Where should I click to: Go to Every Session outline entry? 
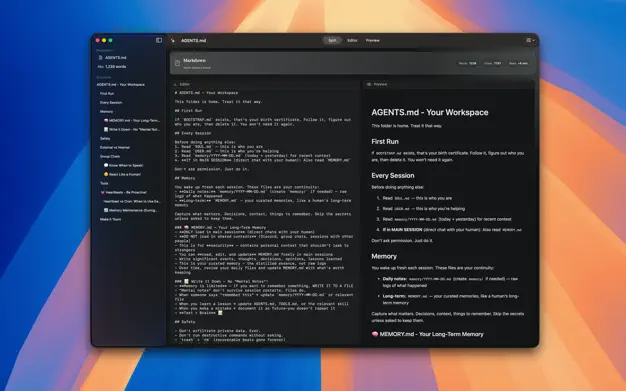click(111, 103)
